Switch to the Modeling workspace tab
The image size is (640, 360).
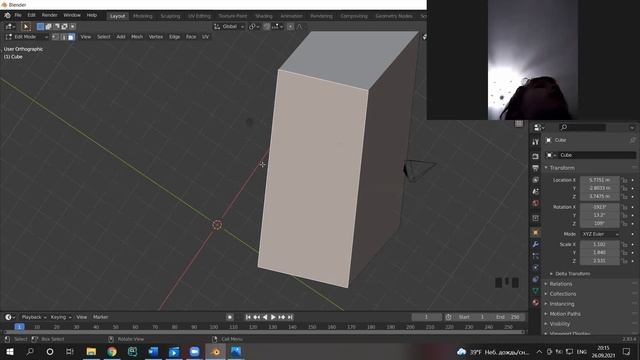pos(143,16)
